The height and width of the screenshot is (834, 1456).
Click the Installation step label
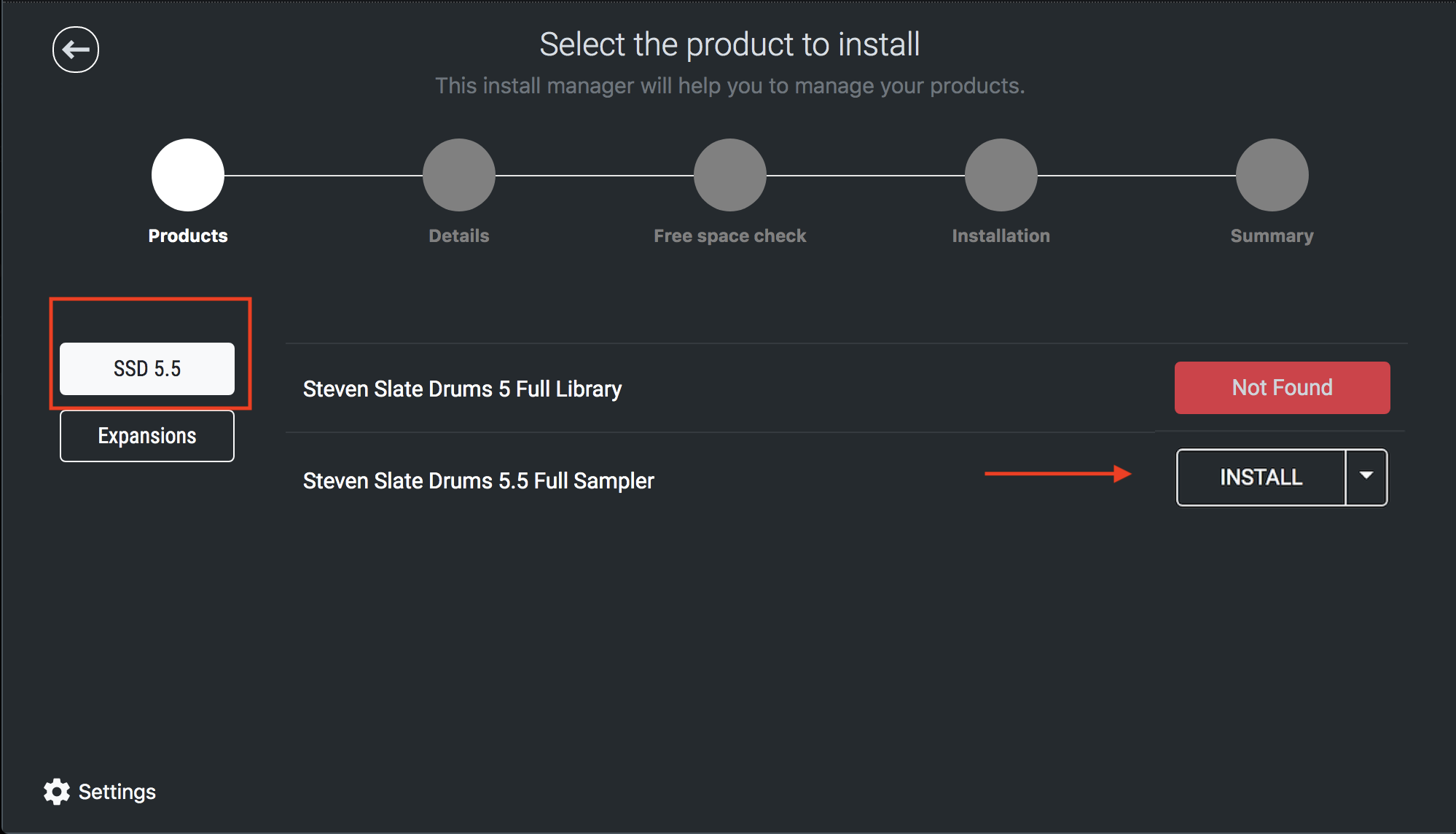click(1001, 236)
